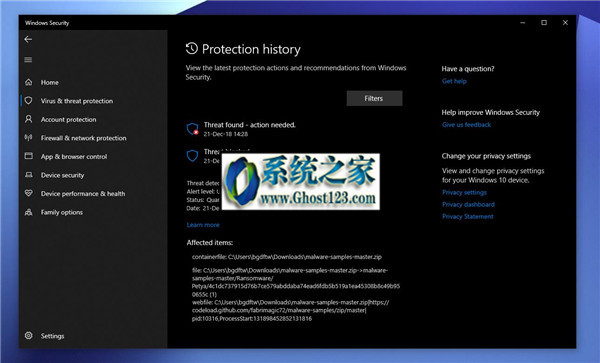Viewport: 600px width, 363px height.
Task: Select Virus & threat protection menu item
Action: click(77, 101)
